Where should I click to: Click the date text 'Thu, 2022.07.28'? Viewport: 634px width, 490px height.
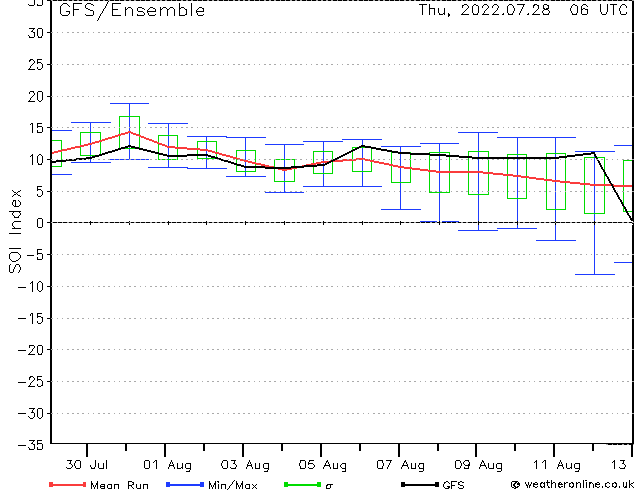point(484,10)
